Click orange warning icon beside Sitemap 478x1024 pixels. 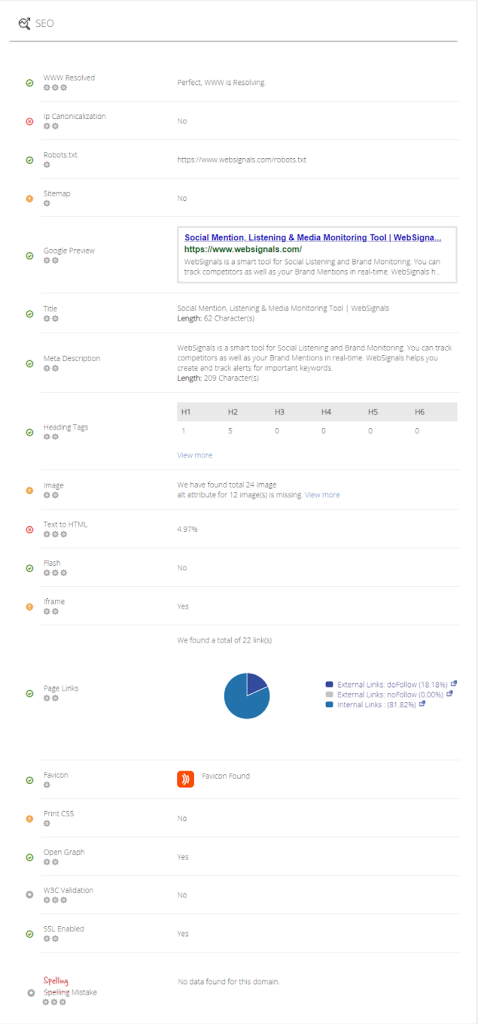point(29,199)
